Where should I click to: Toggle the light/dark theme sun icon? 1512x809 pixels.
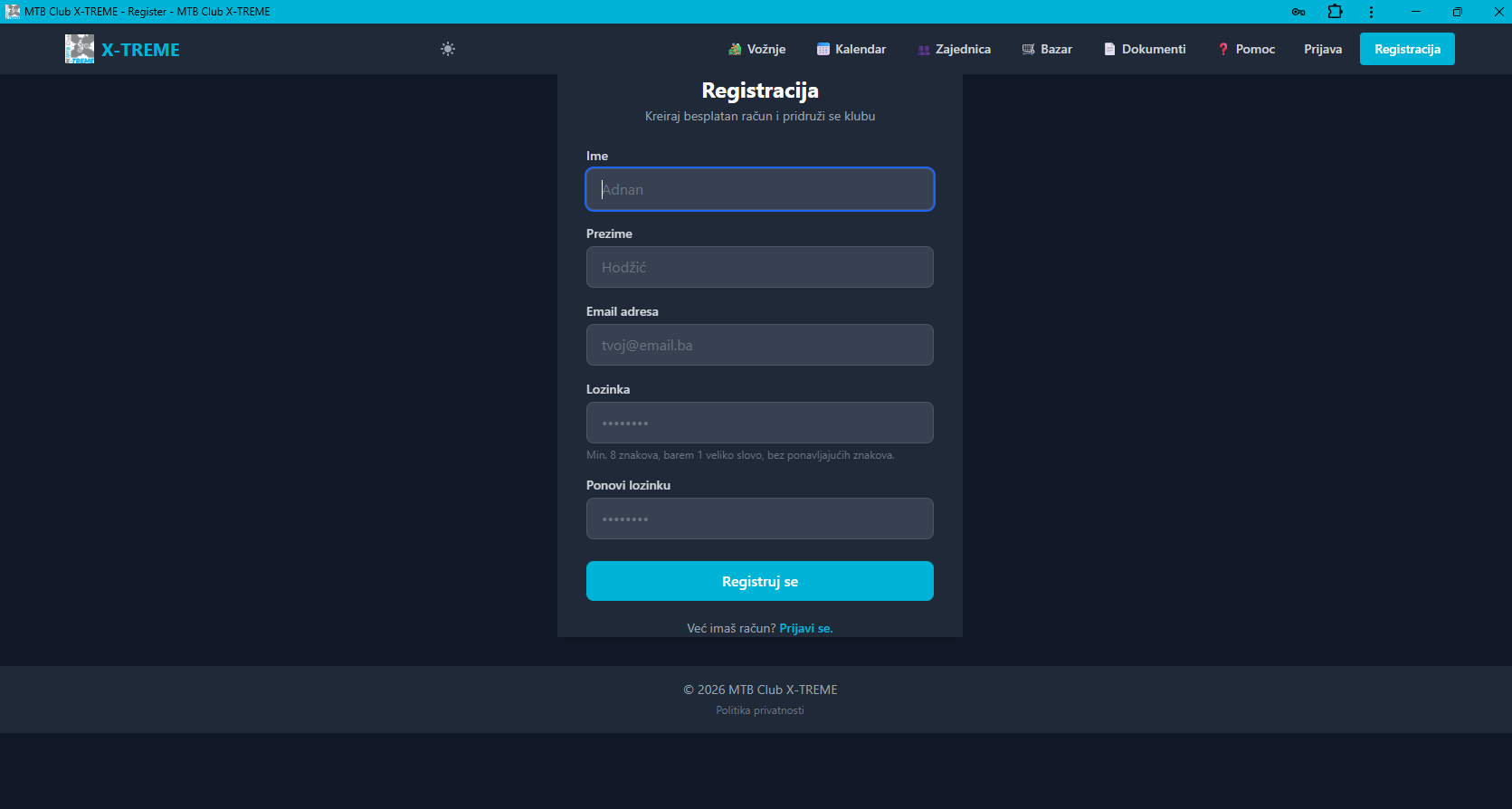(448, 49)
